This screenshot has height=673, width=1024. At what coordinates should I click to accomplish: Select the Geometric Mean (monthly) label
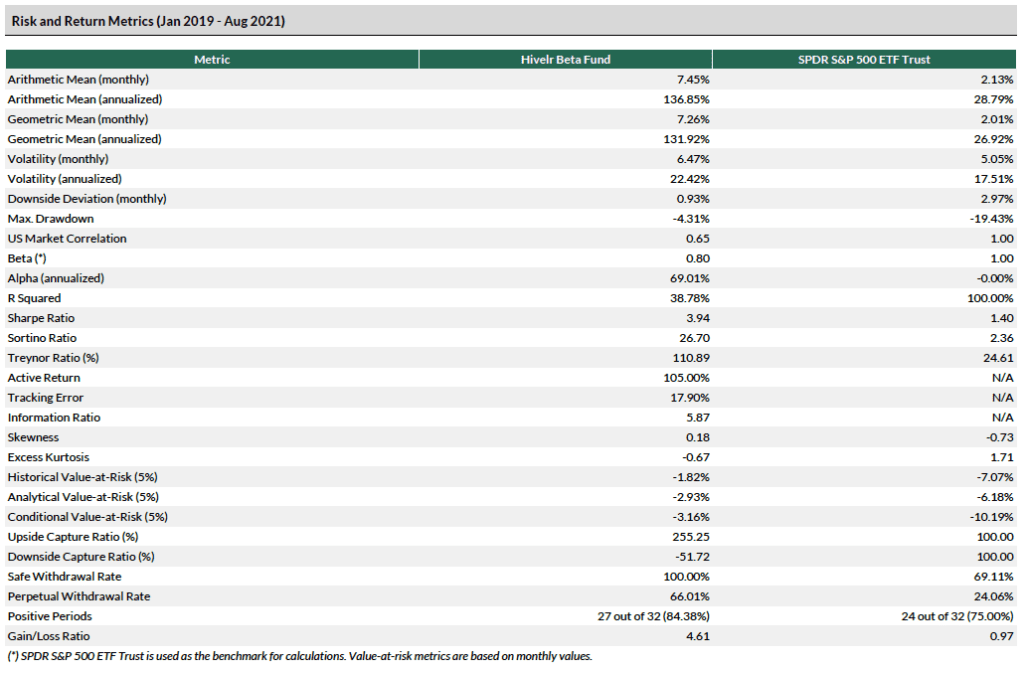coord(78,119)
